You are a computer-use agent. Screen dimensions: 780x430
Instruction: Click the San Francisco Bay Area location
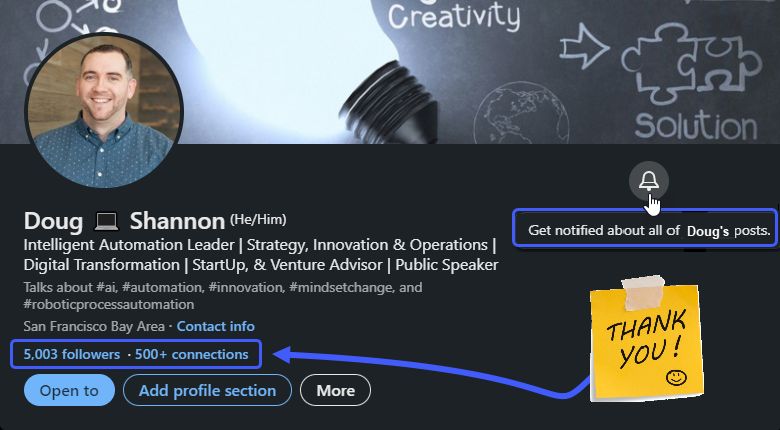96,326
